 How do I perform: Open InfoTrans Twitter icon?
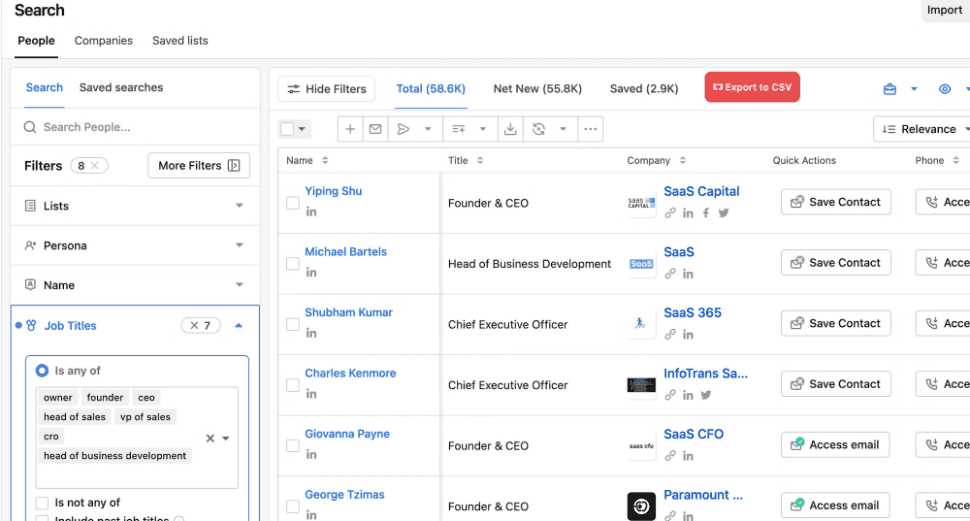tap(706, 395)
